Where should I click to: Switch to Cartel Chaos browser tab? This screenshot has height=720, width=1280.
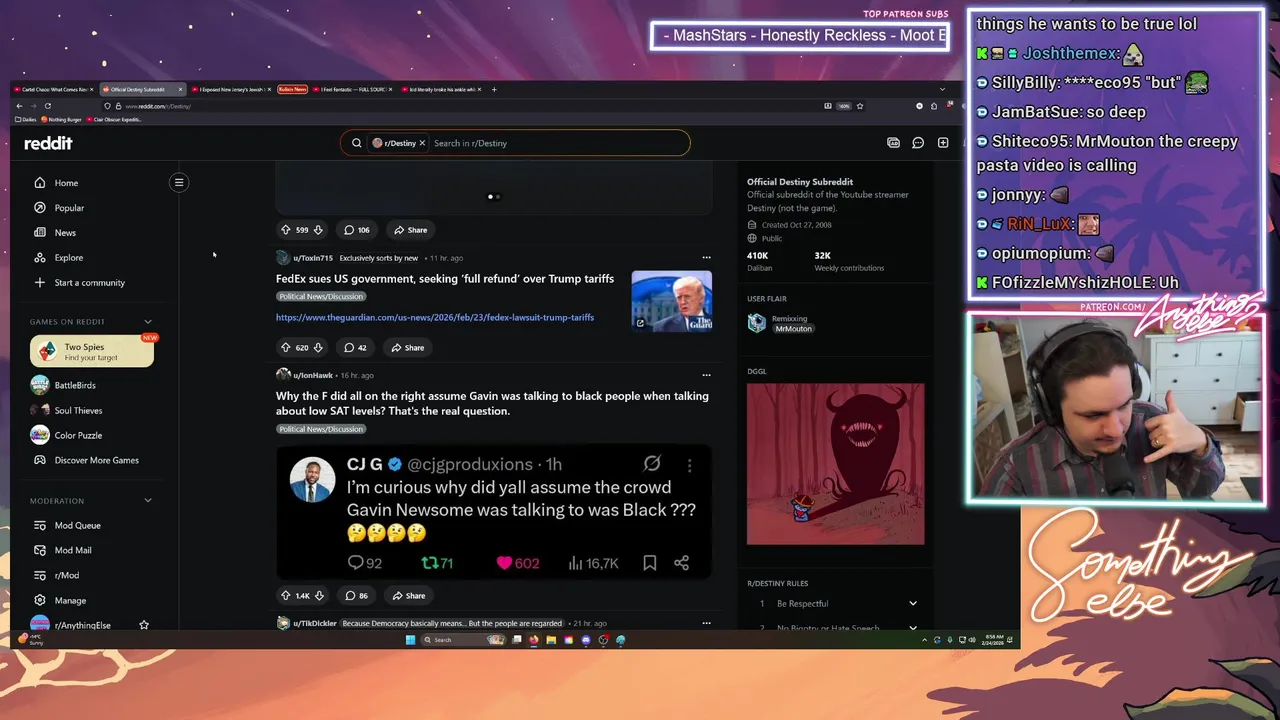(x=54, y=89)
